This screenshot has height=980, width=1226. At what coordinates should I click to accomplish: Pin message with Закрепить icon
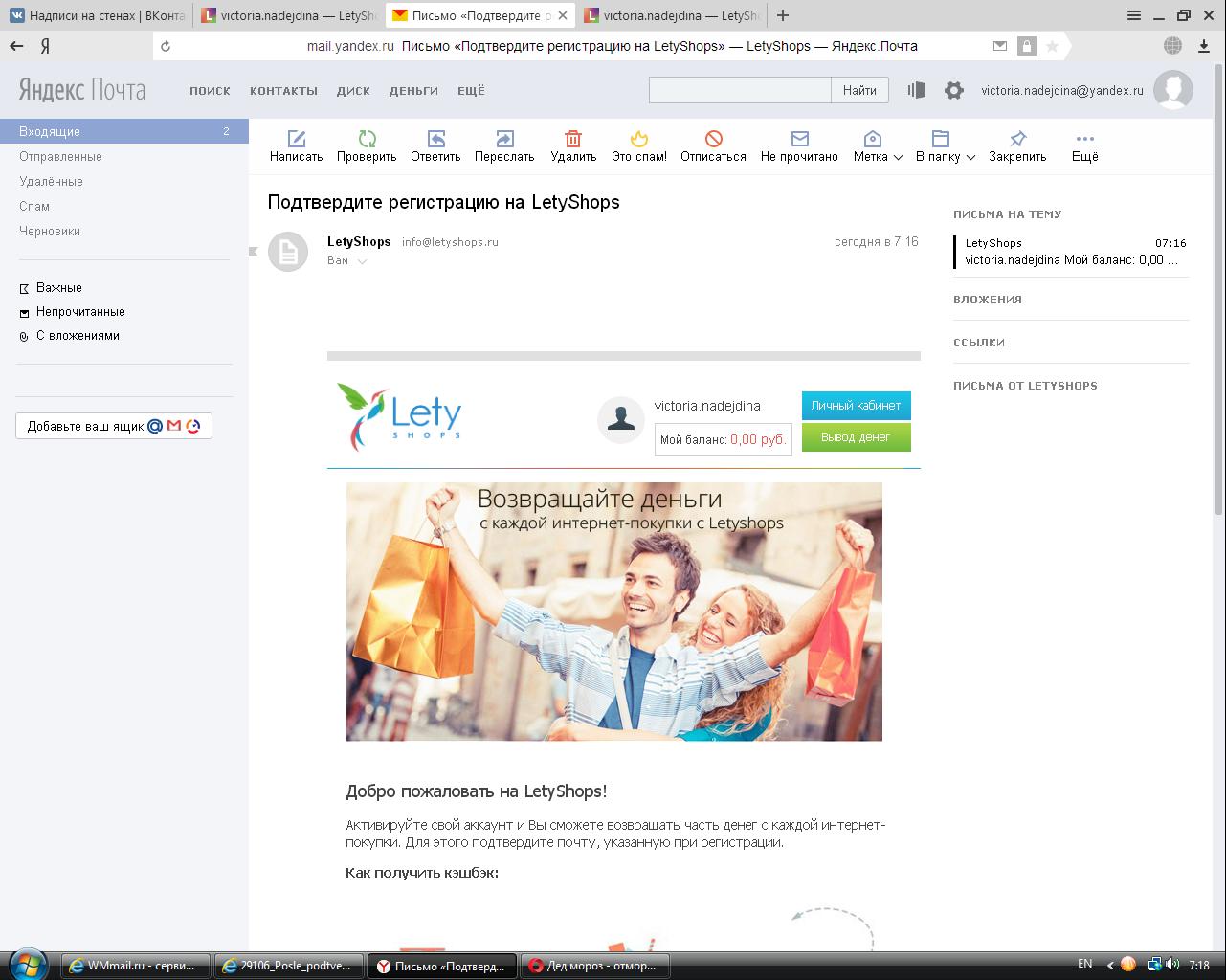coord(1017,139)
